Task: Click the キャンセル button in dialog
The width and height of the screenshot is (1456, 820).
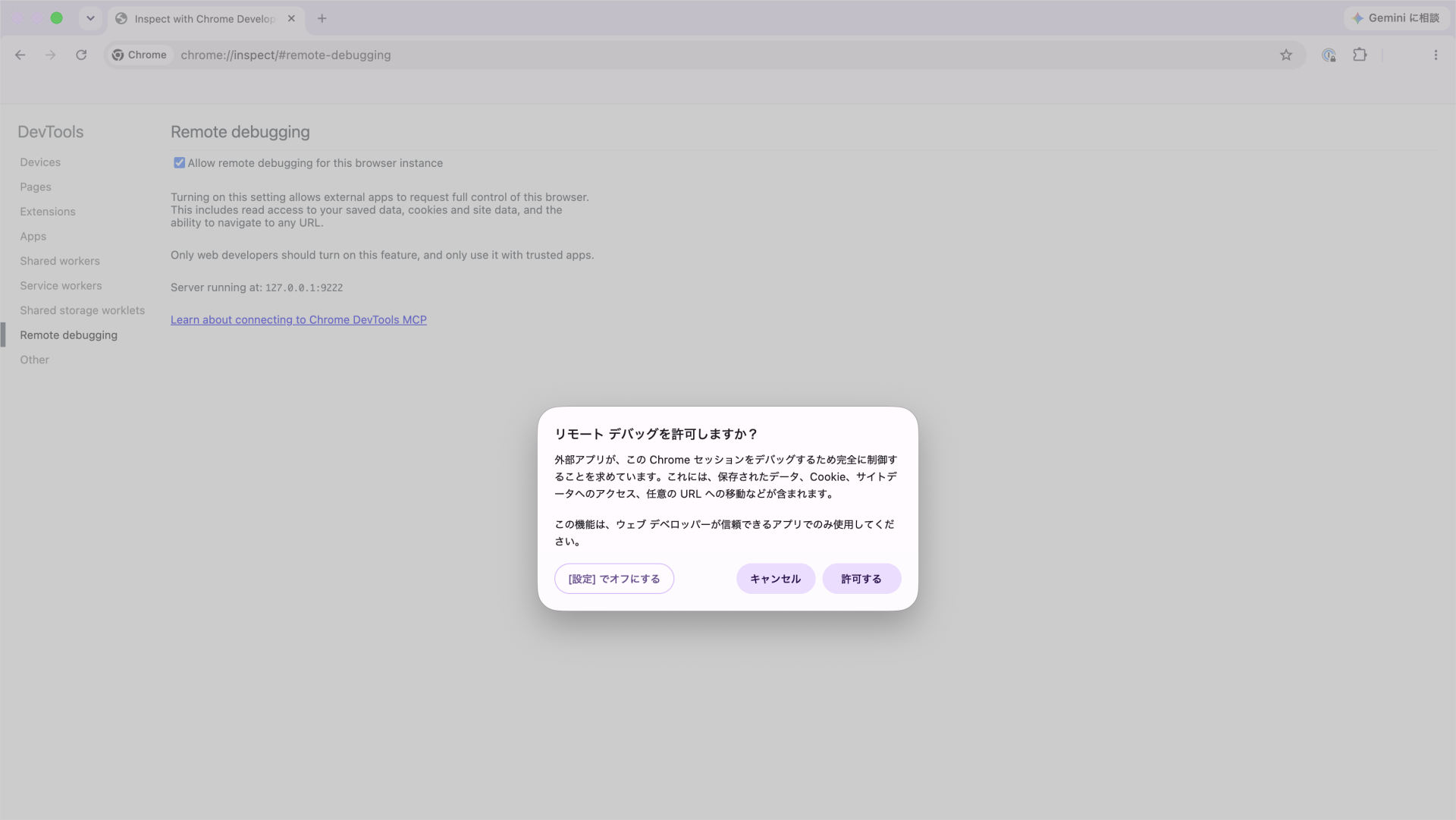Action: 775,579
